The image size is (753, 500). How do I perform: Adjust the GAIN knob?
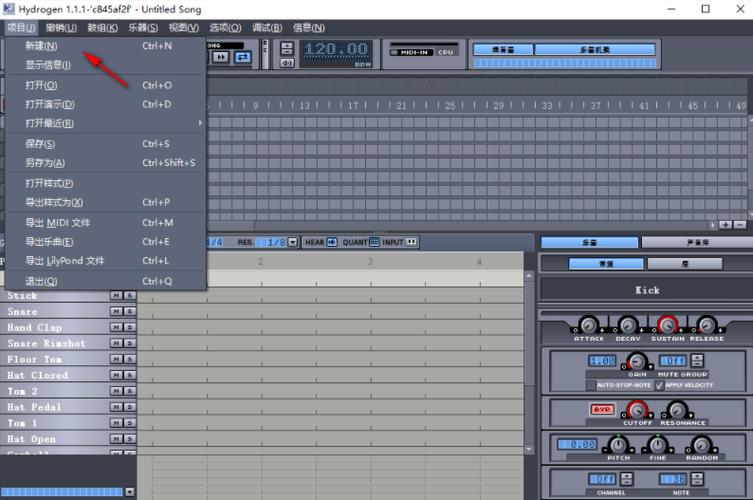pyautogui.click(x=637, y=361)
